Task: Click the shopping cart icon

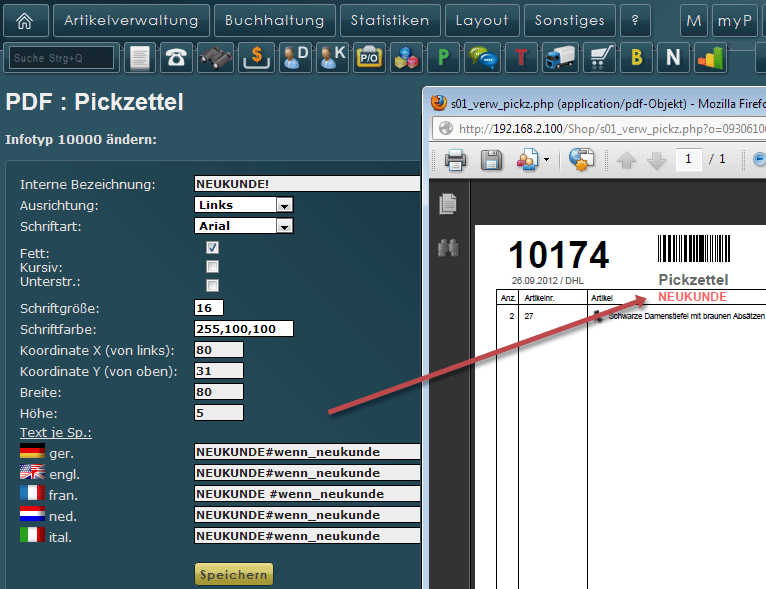Action: [x=599, y=58]
